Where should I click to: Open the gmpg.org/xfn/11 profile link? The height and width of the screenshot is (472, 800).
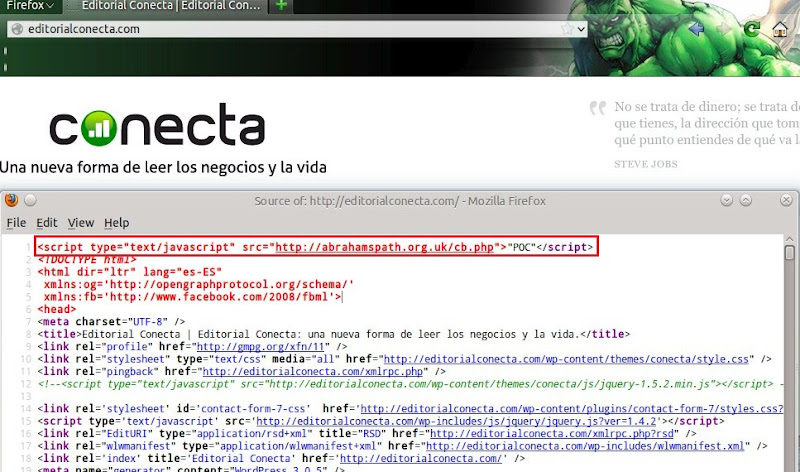click(261, 347)
